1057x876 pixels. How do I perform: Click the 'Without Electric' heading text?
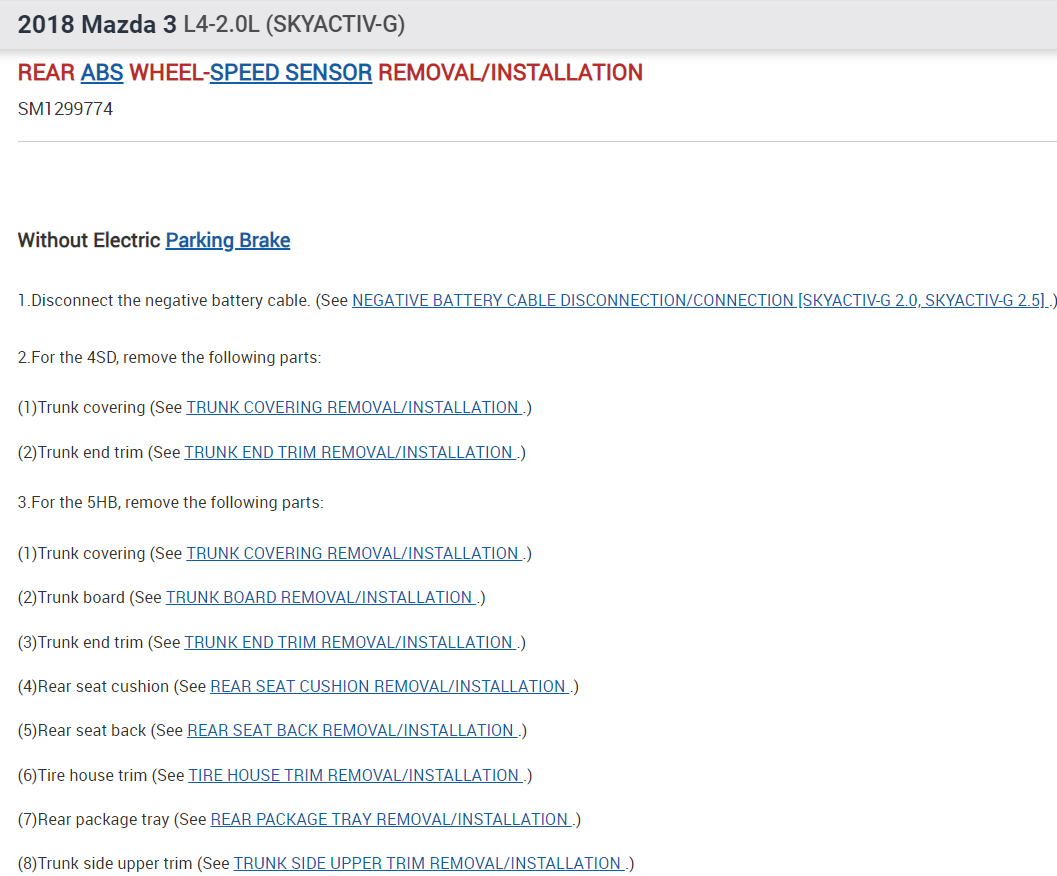pos(89,240)
